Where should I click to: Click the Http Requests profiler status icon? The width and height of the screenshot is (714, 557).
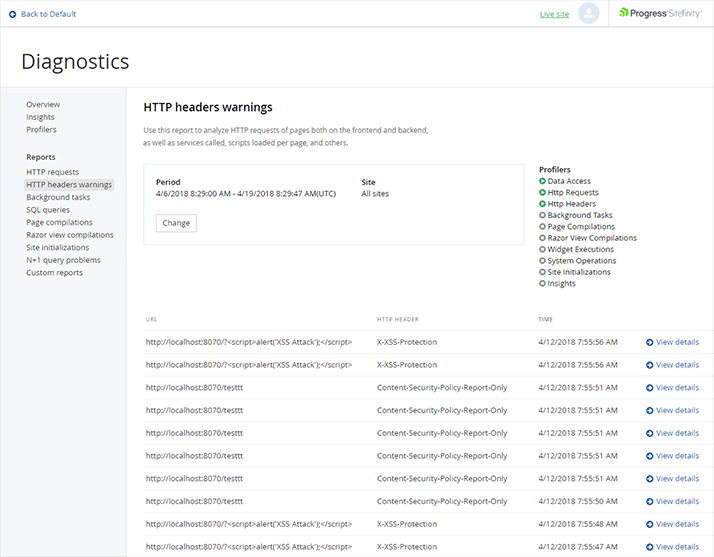[x=542, y=192]
